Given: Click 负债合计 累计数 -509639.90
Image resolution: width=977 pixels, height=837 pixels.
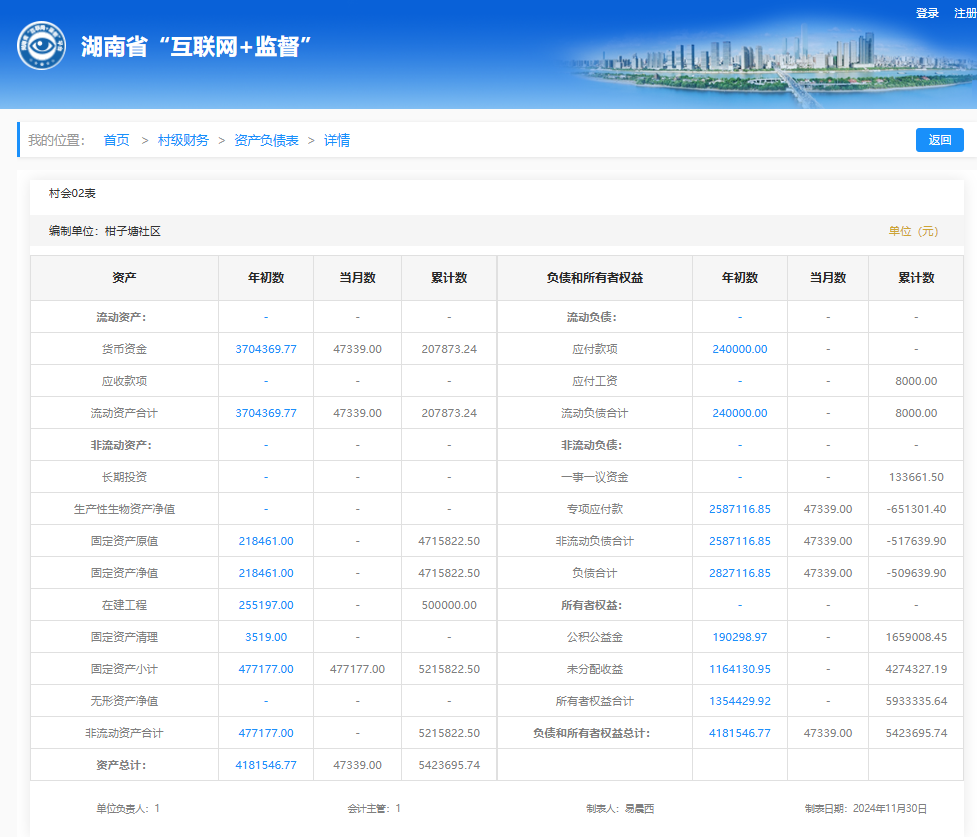Looking at the screenshot, I should 916,573.
